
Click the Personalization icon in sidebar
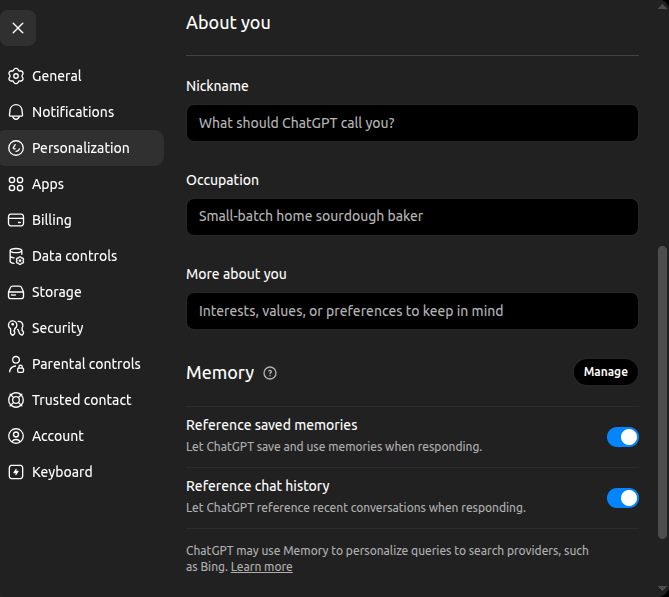tap(16, 148)
